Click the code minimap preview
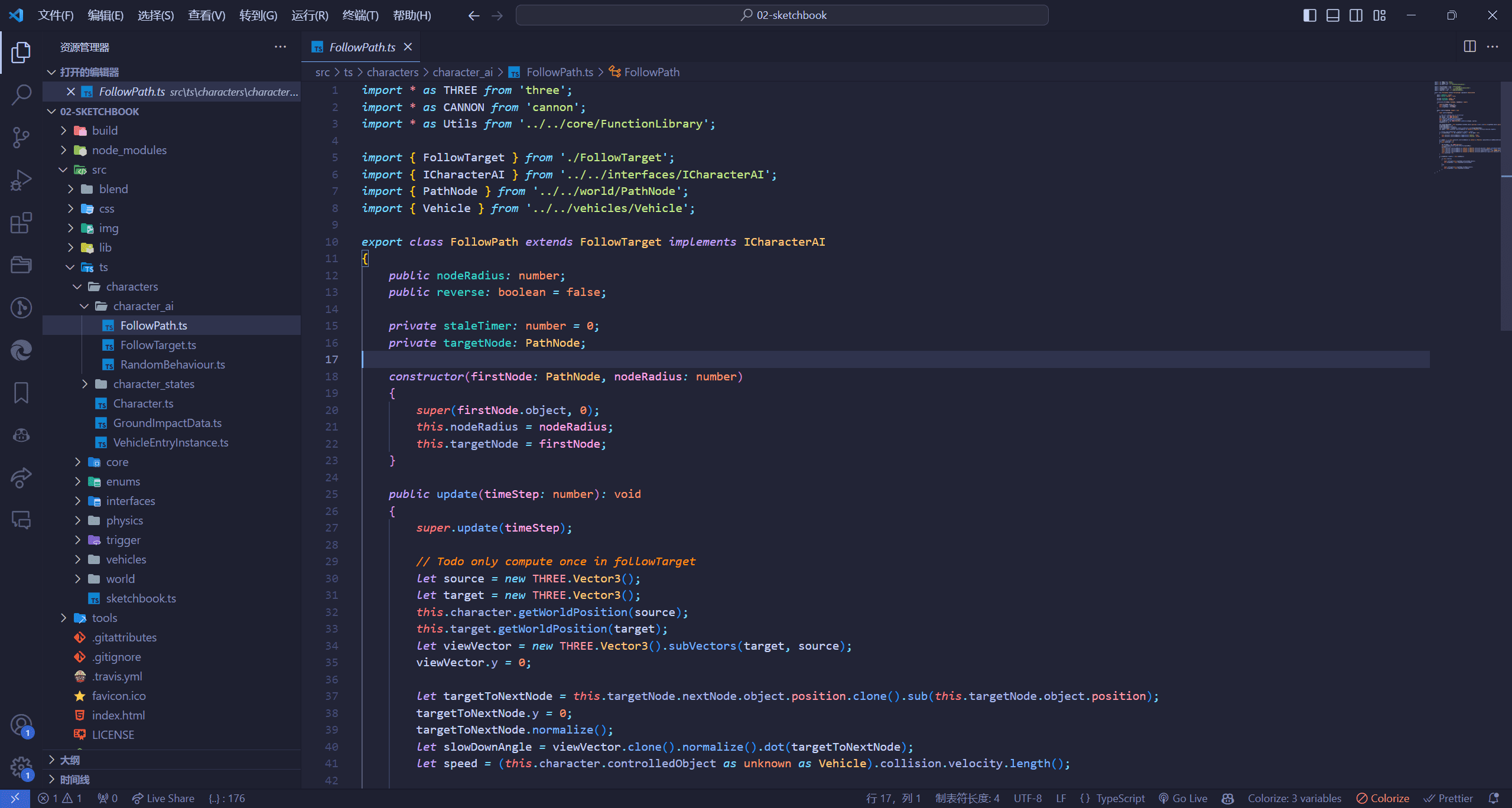The width and height of the screenshot is (1512, 808). click(1468, 127)
